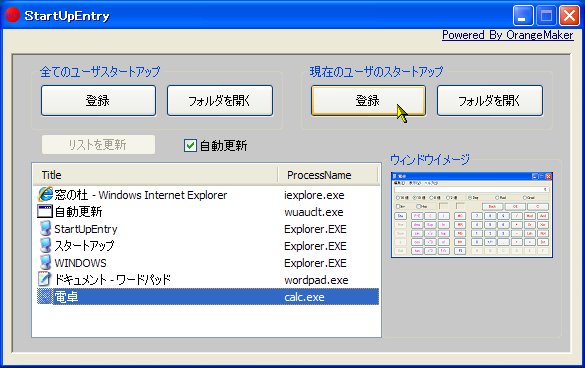585x368 pixels.
Task: Click the computer icon beside スタートアップ row
Action: pyautogui.click(x=45, y=246)
